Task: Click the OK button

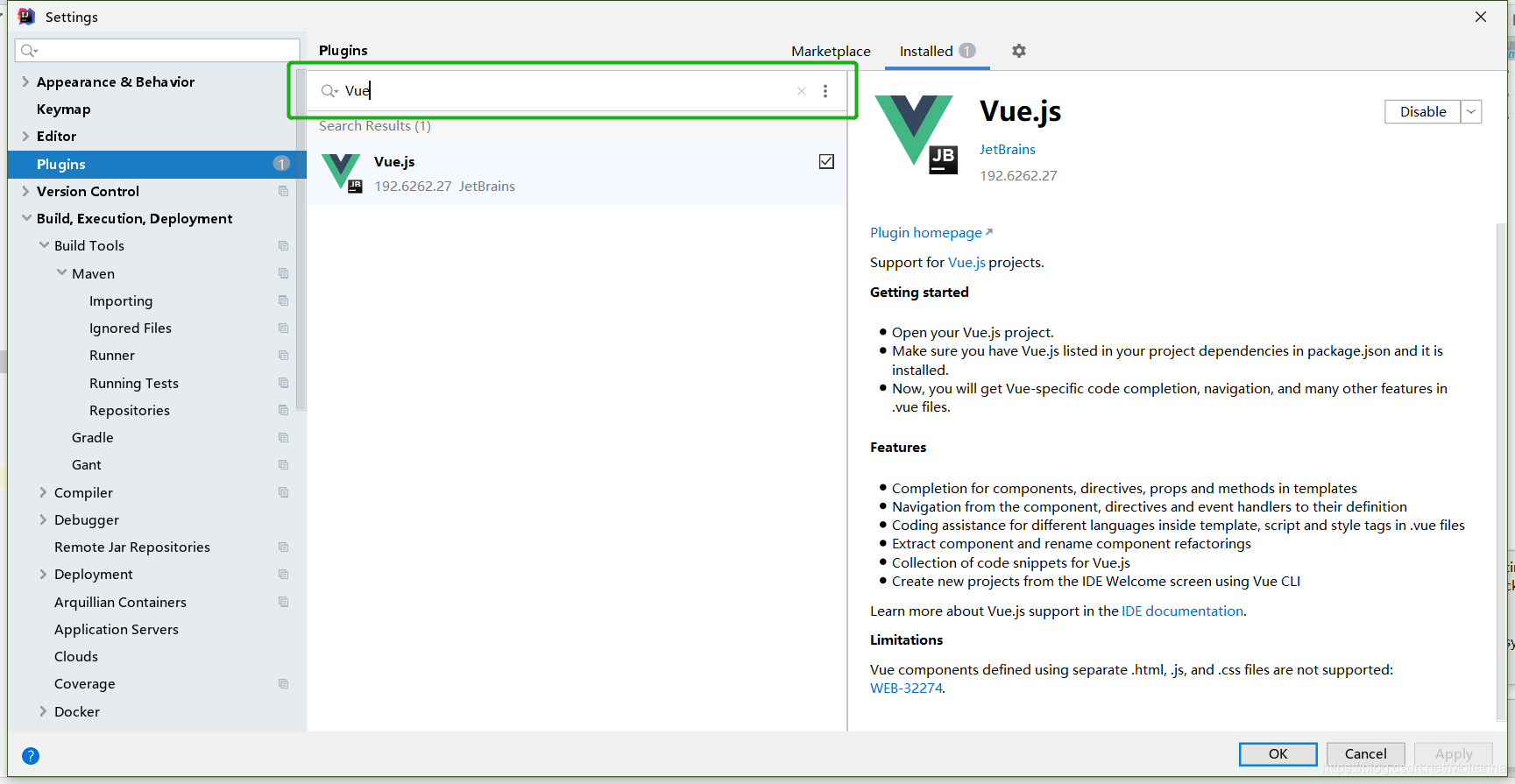Action: pyautogui.click(x=1278, y=753)
